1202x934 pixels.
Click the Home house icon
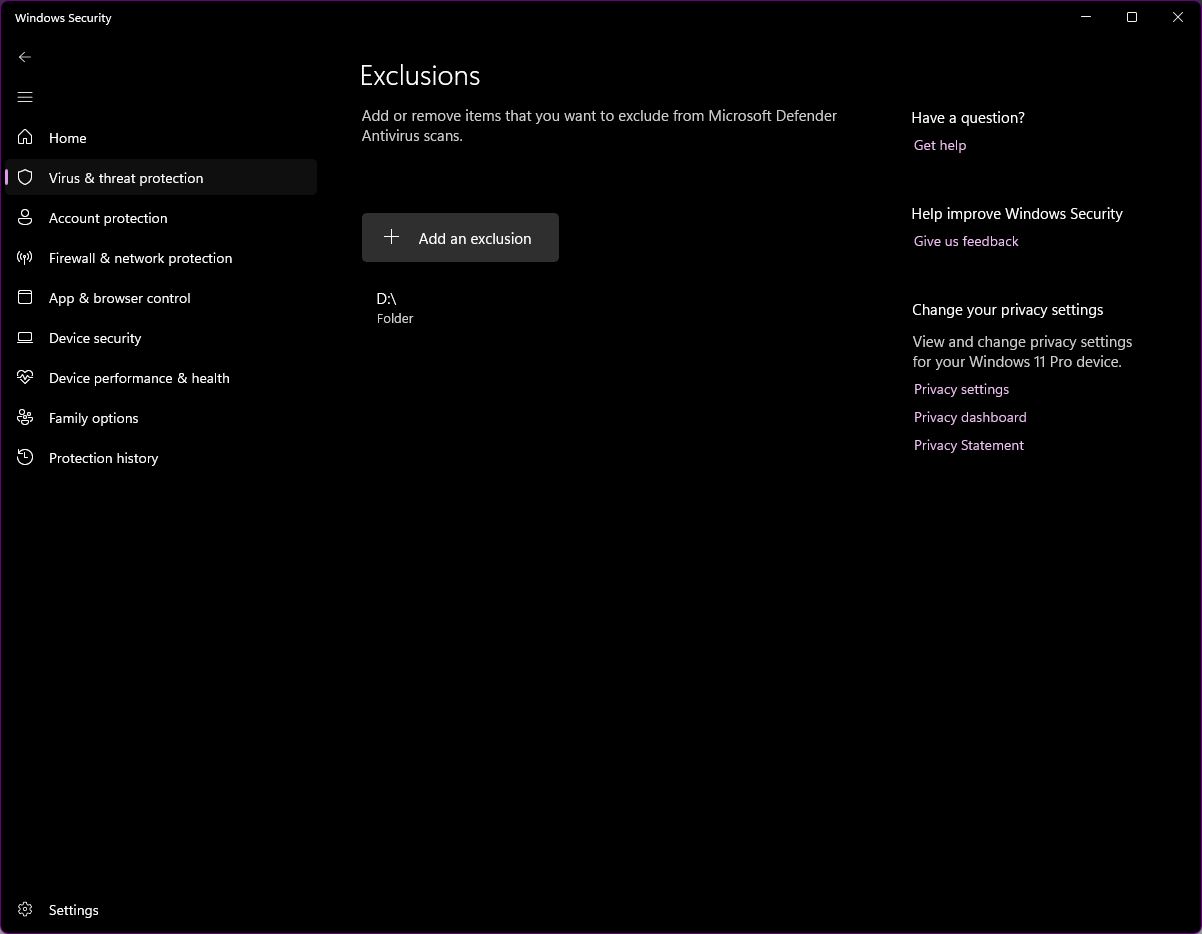(25, 137)
